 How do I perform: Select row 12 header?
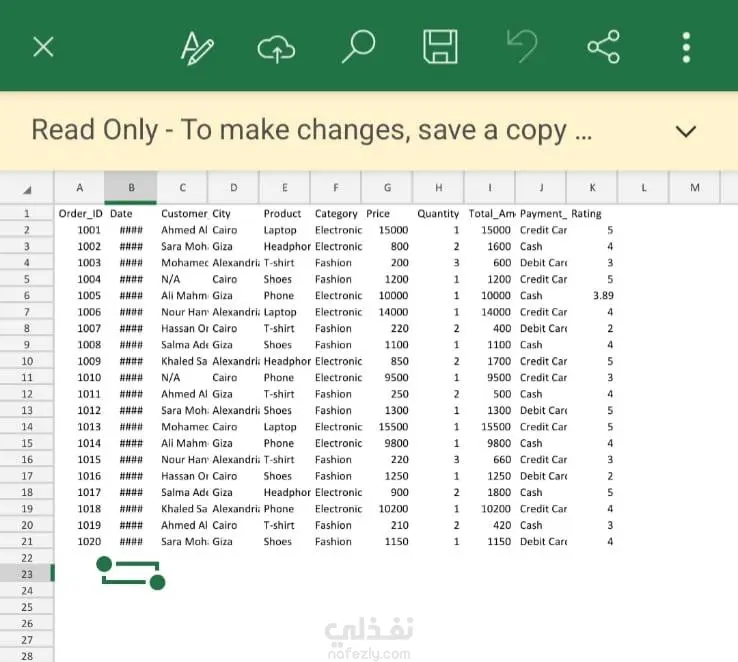pyautogui.click(x=27, y=394)
